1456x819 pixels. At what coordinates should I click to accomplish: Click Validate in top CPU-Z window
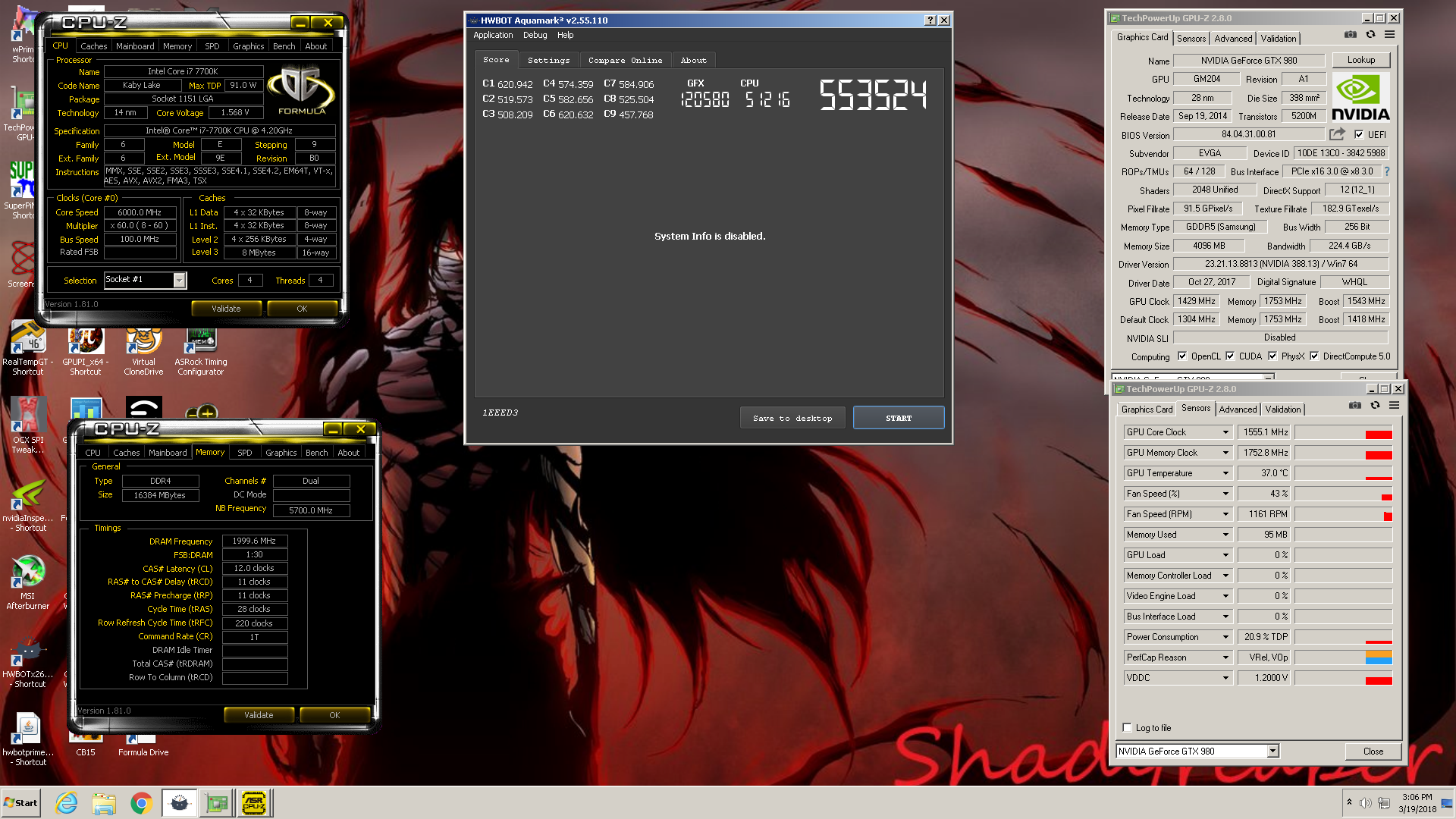coord(226,309)
